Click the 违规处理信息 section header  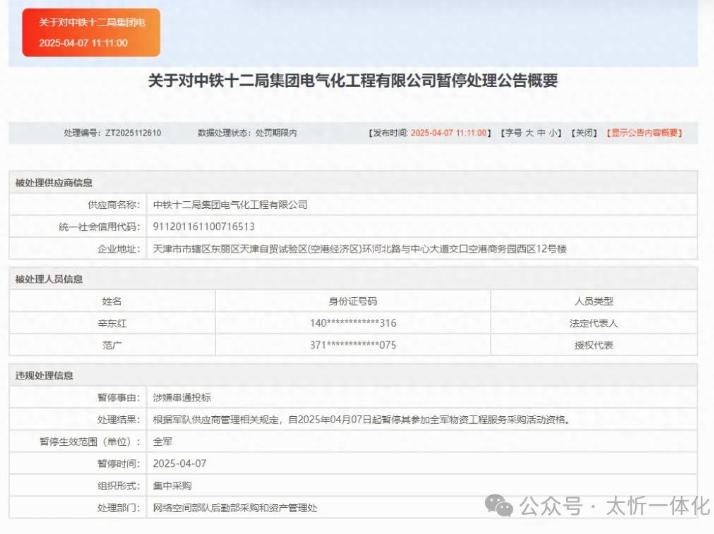point(44,375)
